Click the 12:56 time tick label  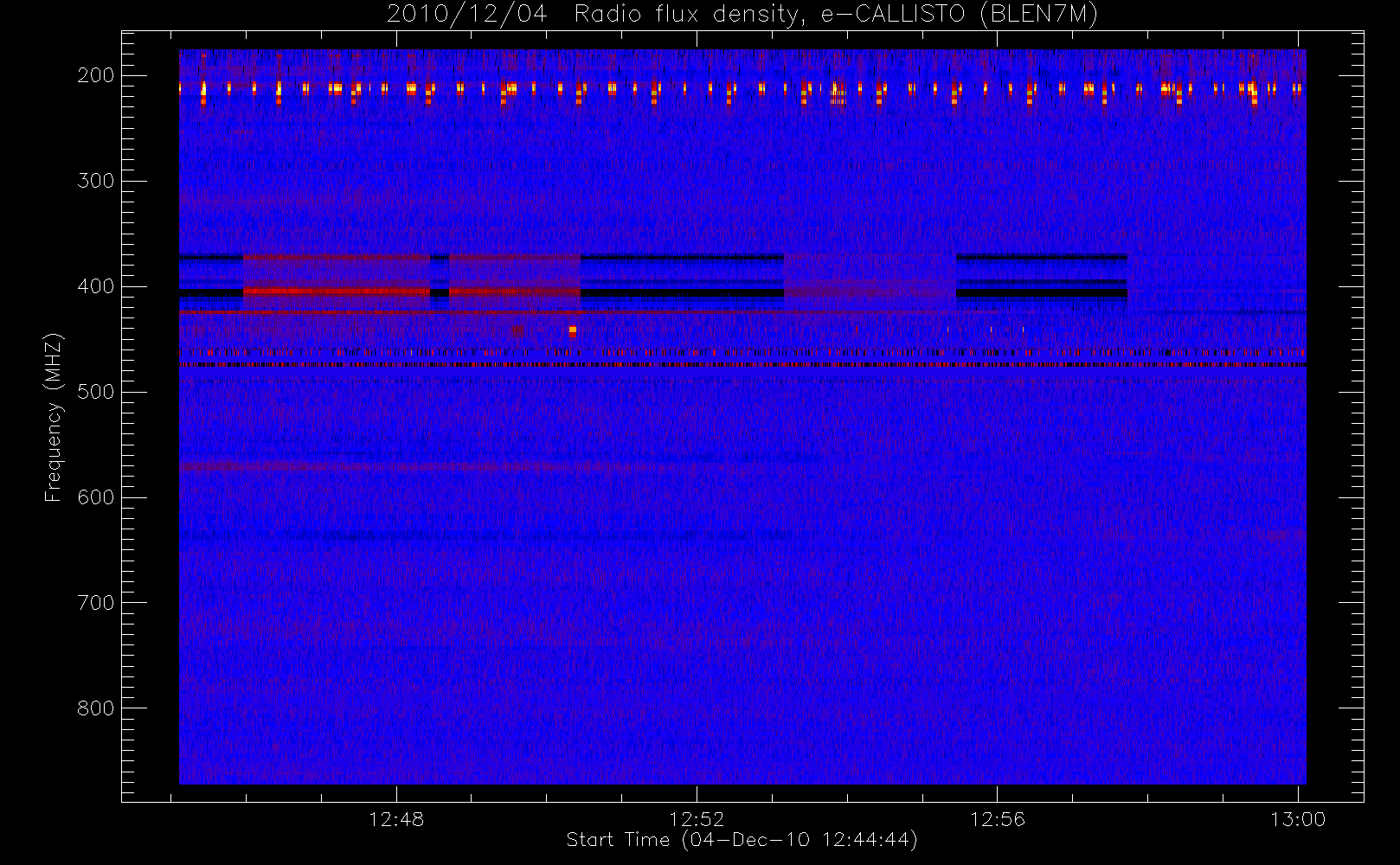[x=997, y=819]
